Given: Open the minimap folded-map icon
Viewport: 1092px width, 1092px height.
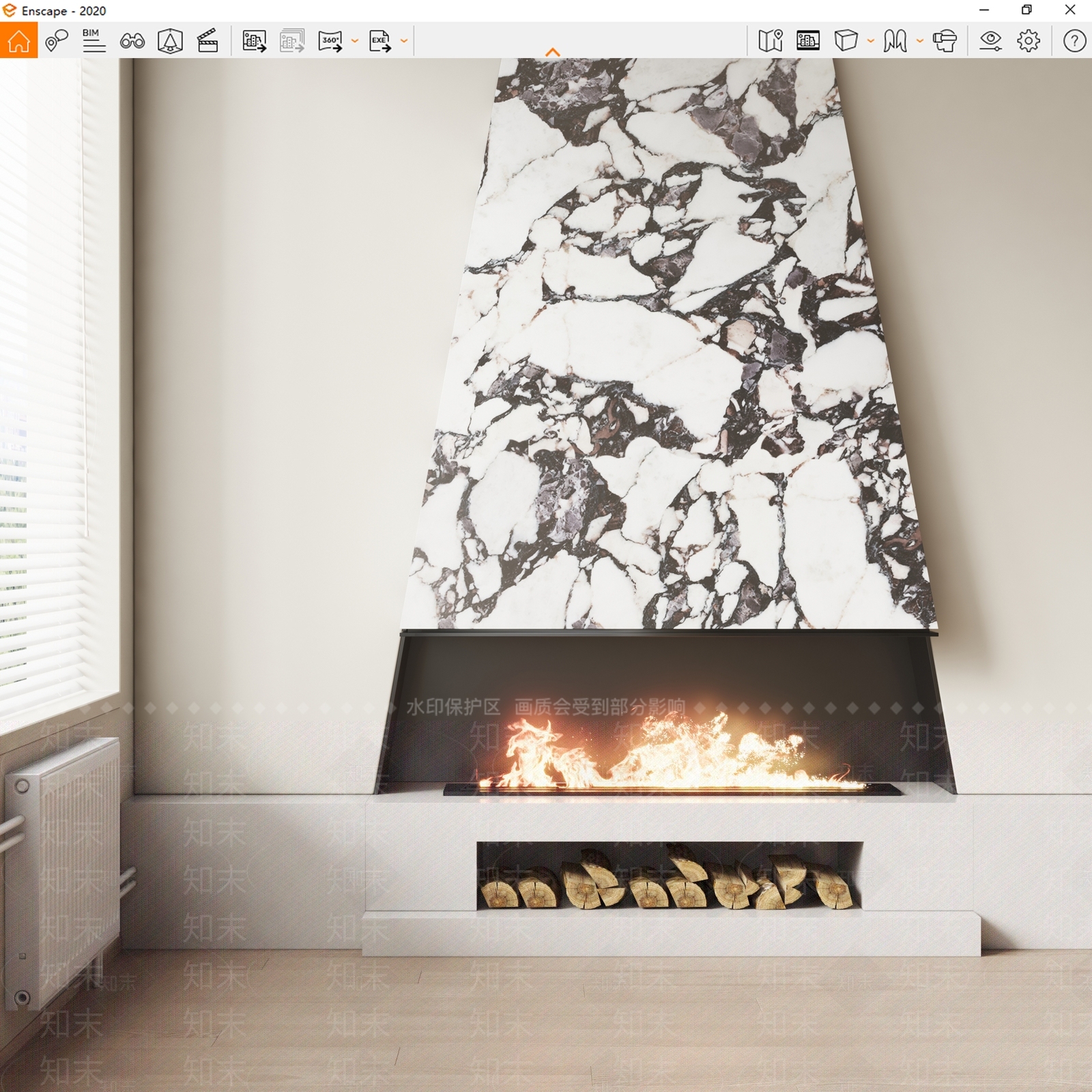Looking at the screenshot, I should 771,41.
